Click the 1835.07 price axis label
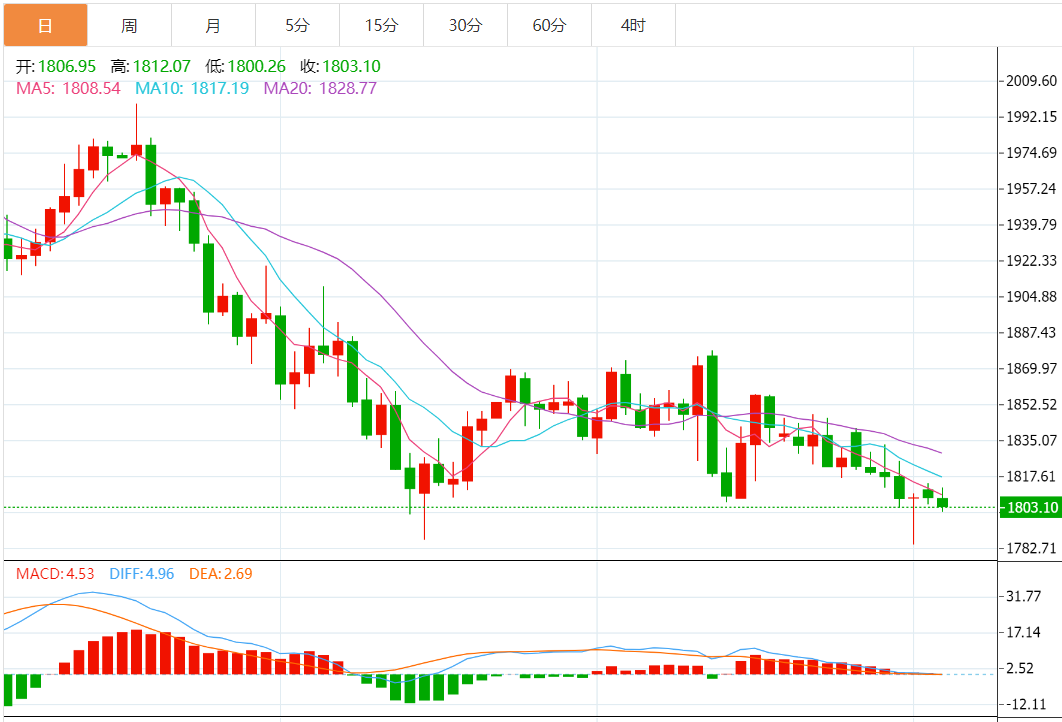Viewport: 1062px width, 722px height. pos(1032,440)
